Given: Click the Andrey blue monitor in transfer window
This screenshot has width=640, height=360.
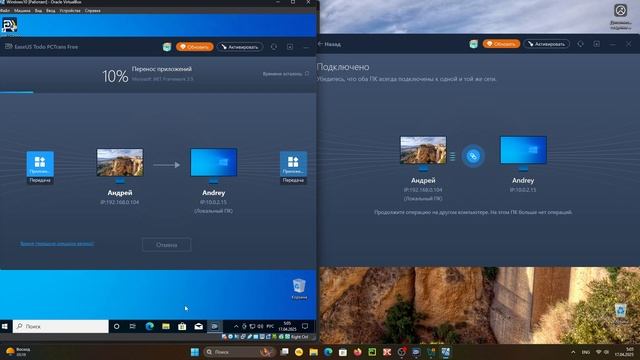Looking at the screenshot, I should tap(214, 162).
